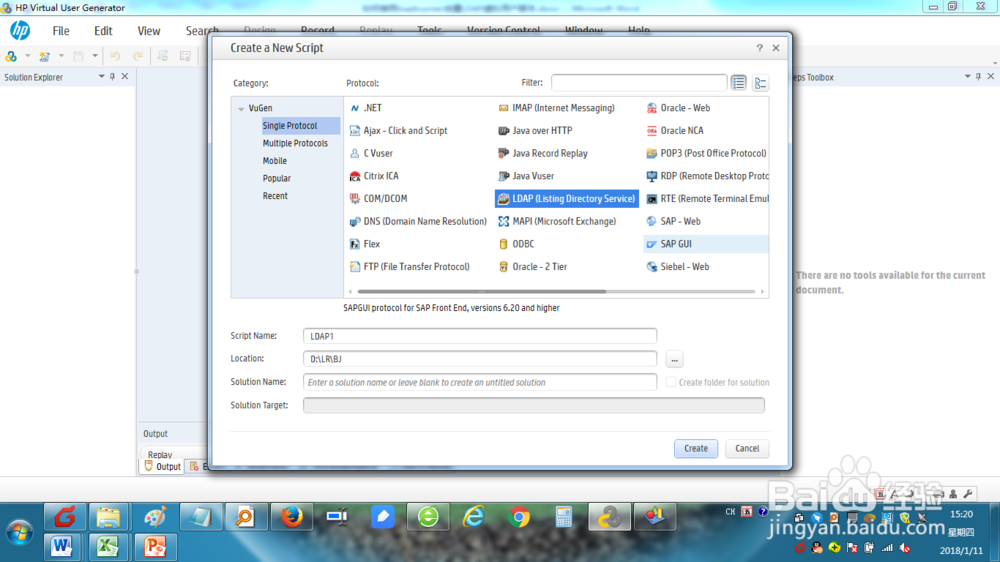Viewport: 1000px width, 562px height.
Task: Open Chrome from the taskbar
Action: [x=519, y=517]
